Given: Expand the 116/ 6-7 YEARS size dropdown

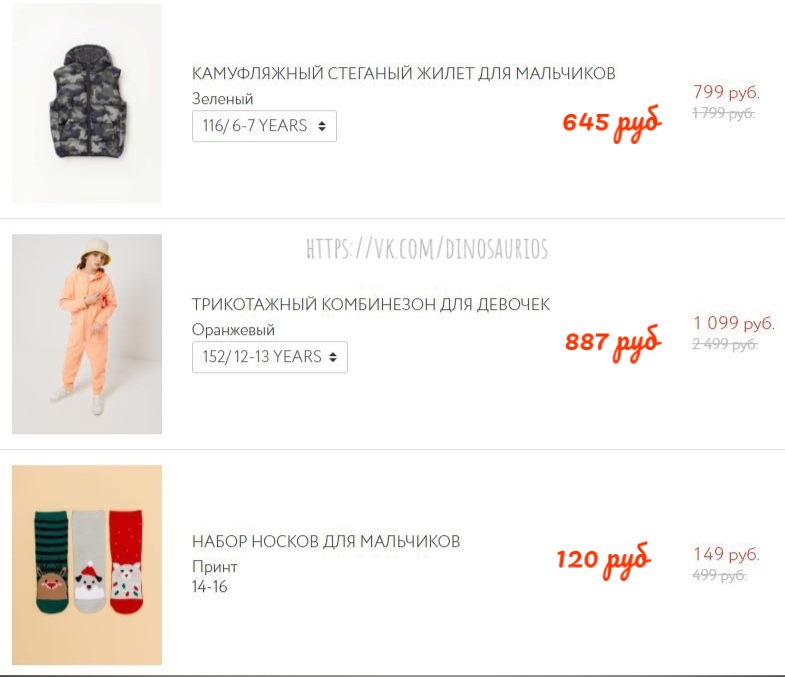Looking at the screenshot, I should pos(264,126).
